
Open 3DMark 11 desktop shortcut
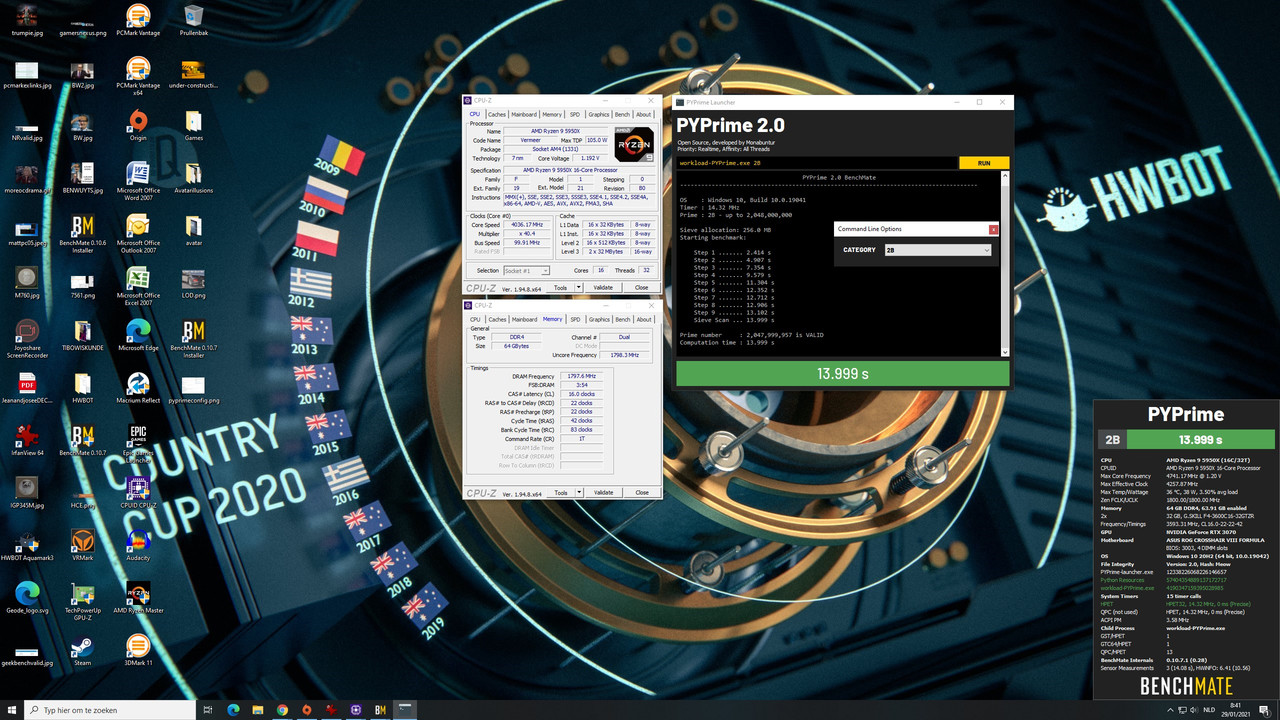pos(138,650)
